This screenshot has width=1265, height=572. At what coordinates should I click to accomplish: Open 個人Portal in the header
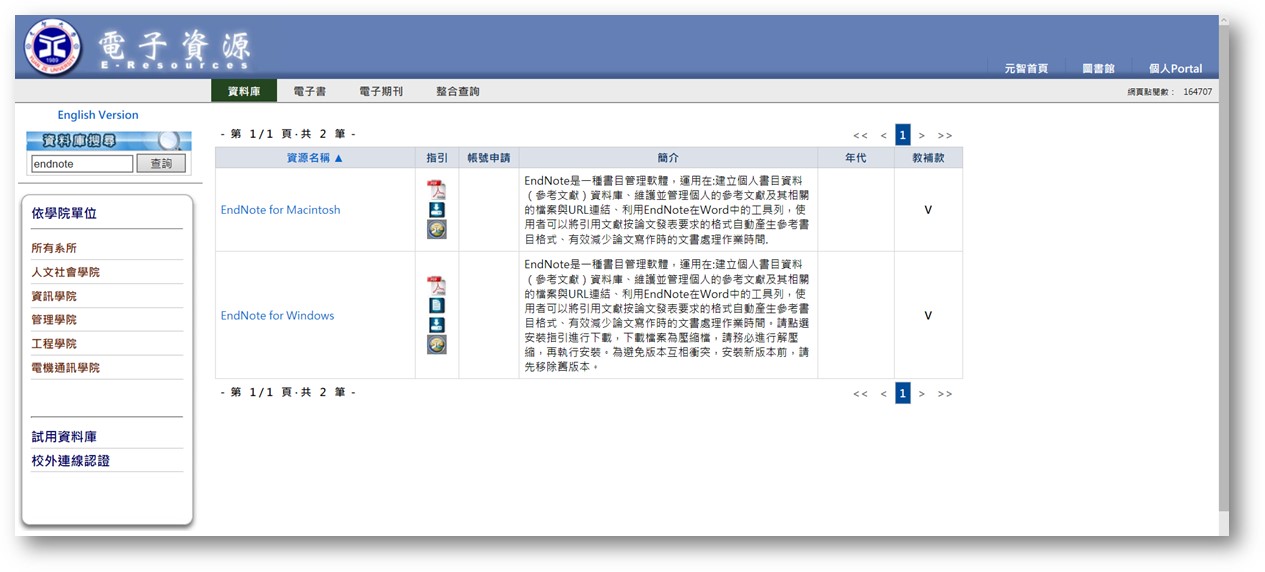(1175, 69)
